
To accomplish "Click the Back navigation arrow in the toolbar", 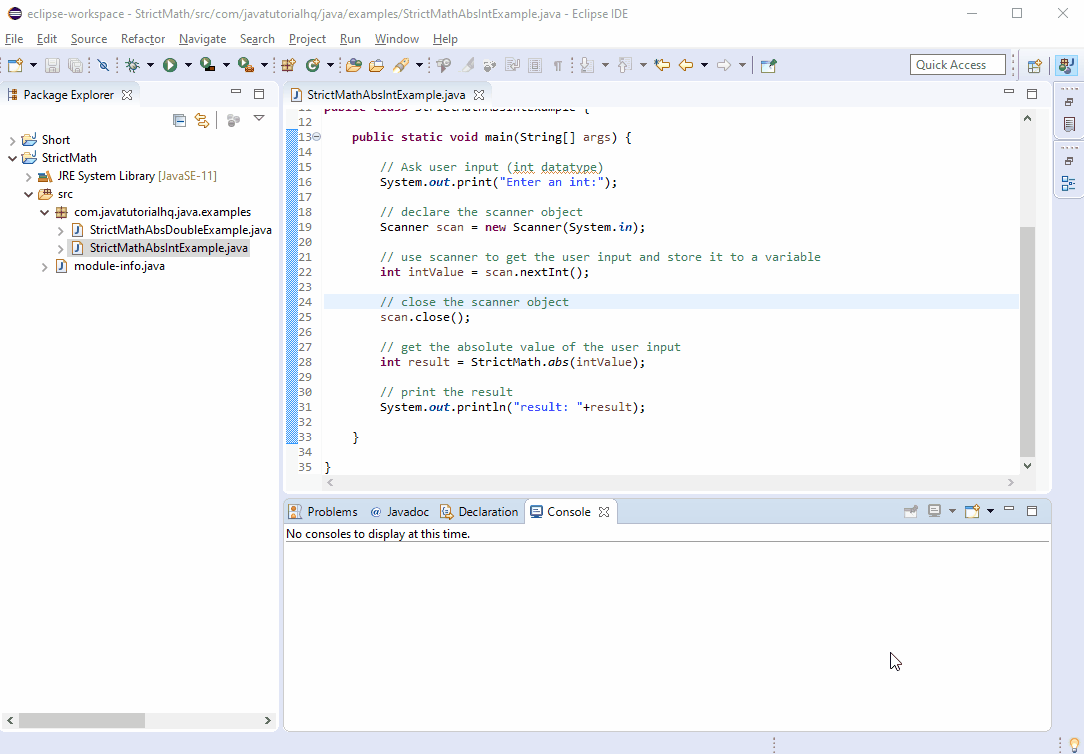I will 685,63.
